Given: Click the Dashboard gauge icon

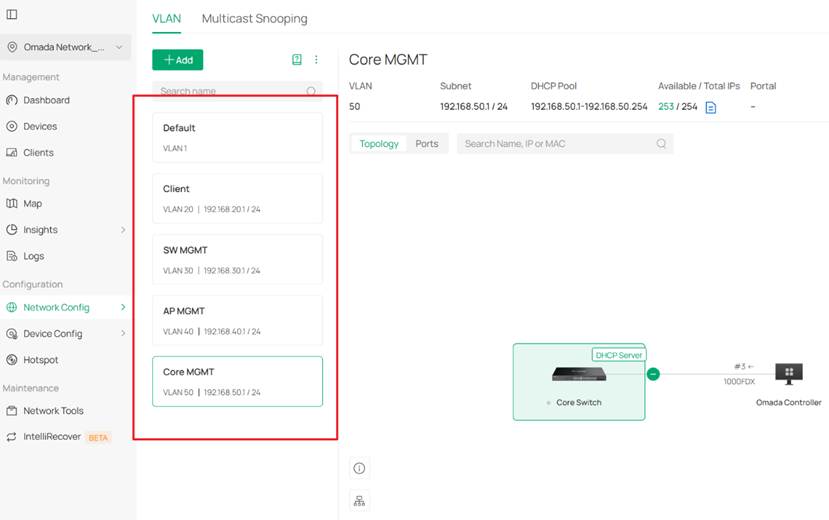Looking at the screenshot, I should pyautogui.click(x=12, y=100).
